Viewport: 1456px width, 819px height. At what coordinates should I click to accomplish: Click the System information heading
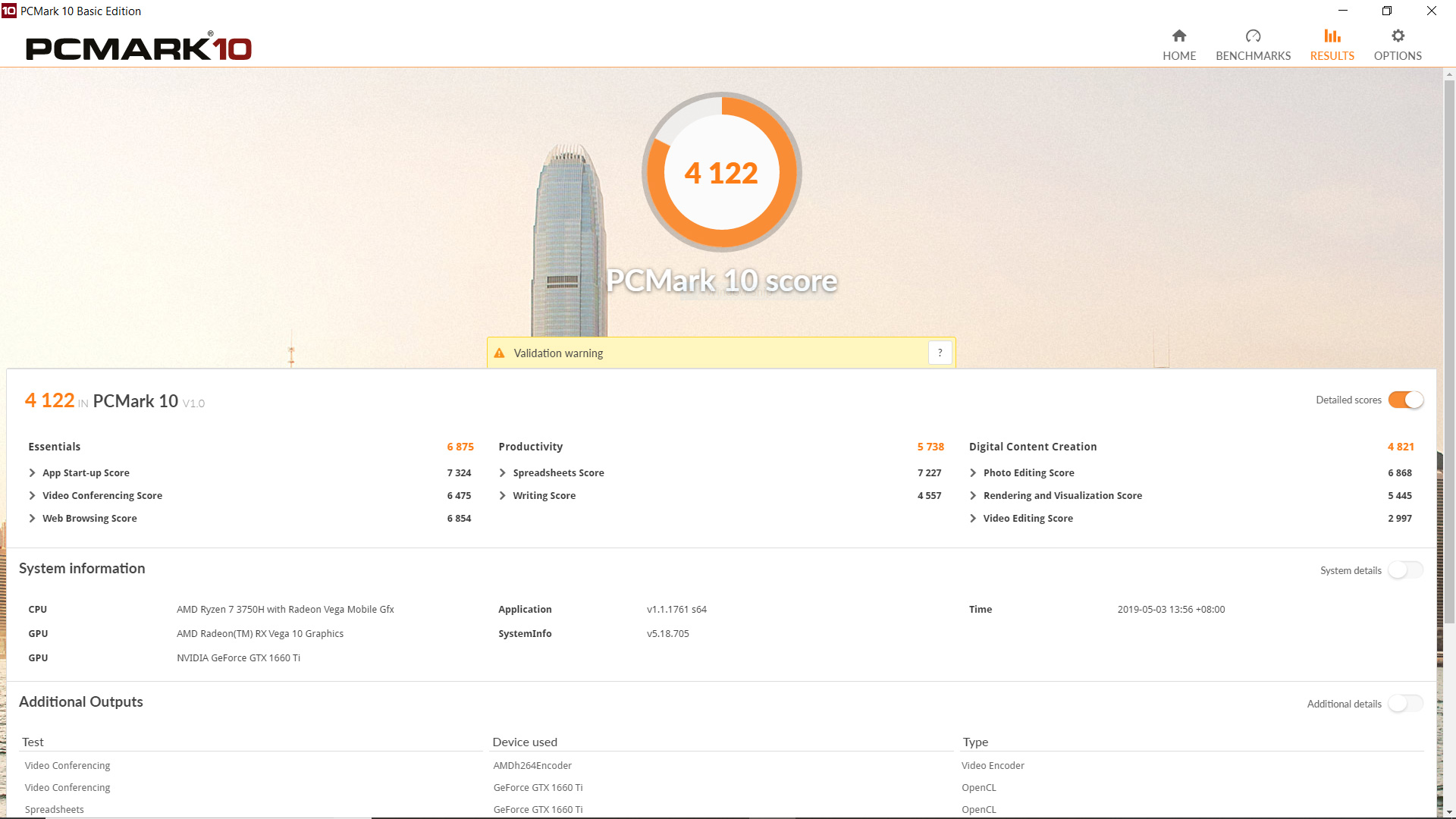pos(82,568)
